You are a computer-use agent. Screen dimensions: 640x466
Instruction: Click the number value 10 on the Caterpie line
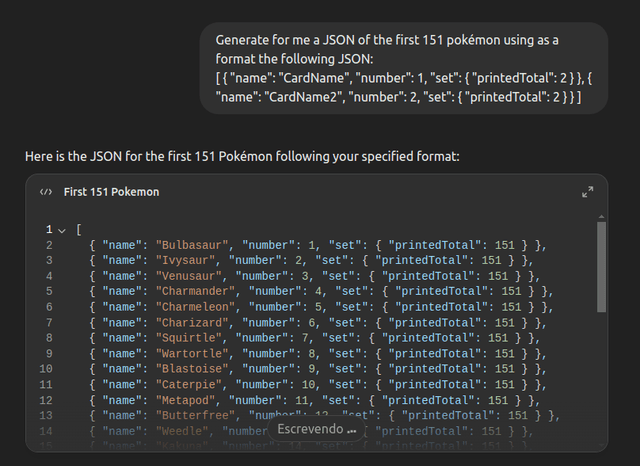coord(308,384)
